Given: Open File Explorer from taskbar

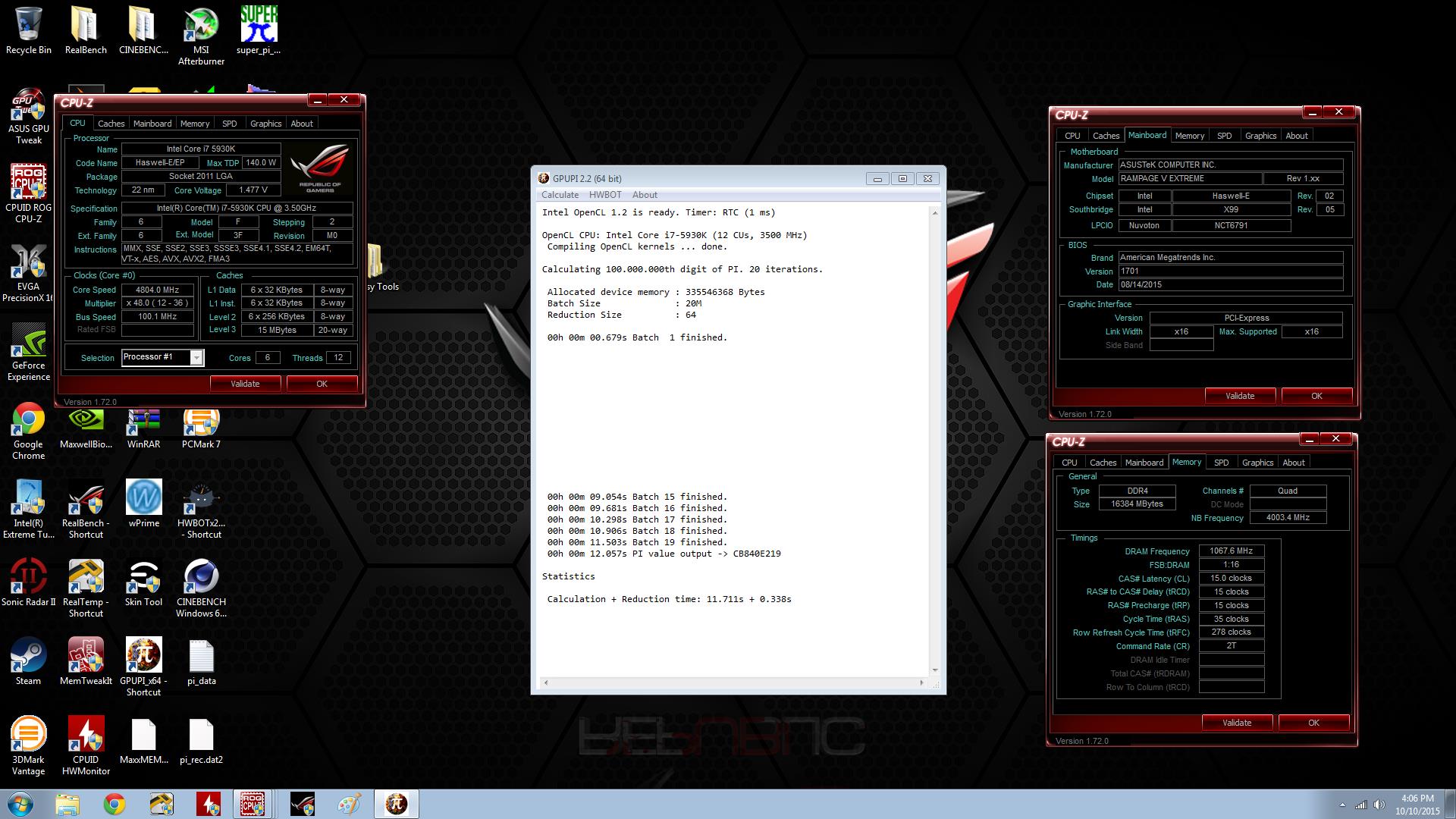Looking at the screenshot, I should tap(67, 804).
